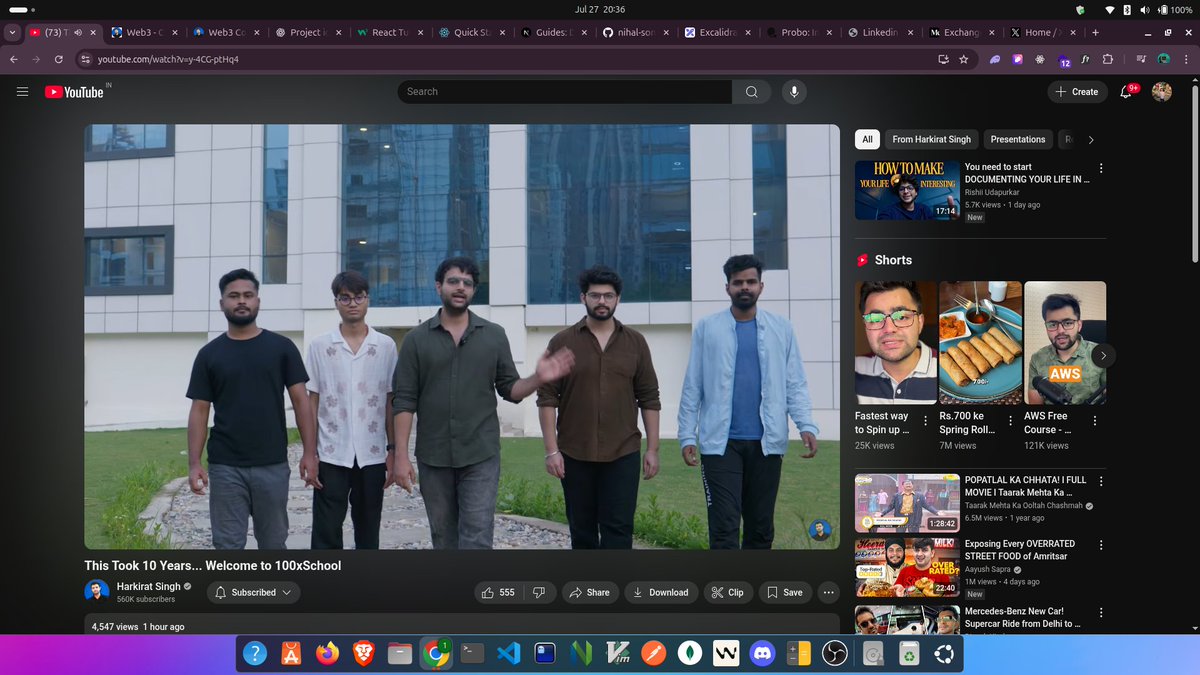The image size is (1200, 675).
Task: Open Discord from the dock
Action: click(x=762, y=653)
